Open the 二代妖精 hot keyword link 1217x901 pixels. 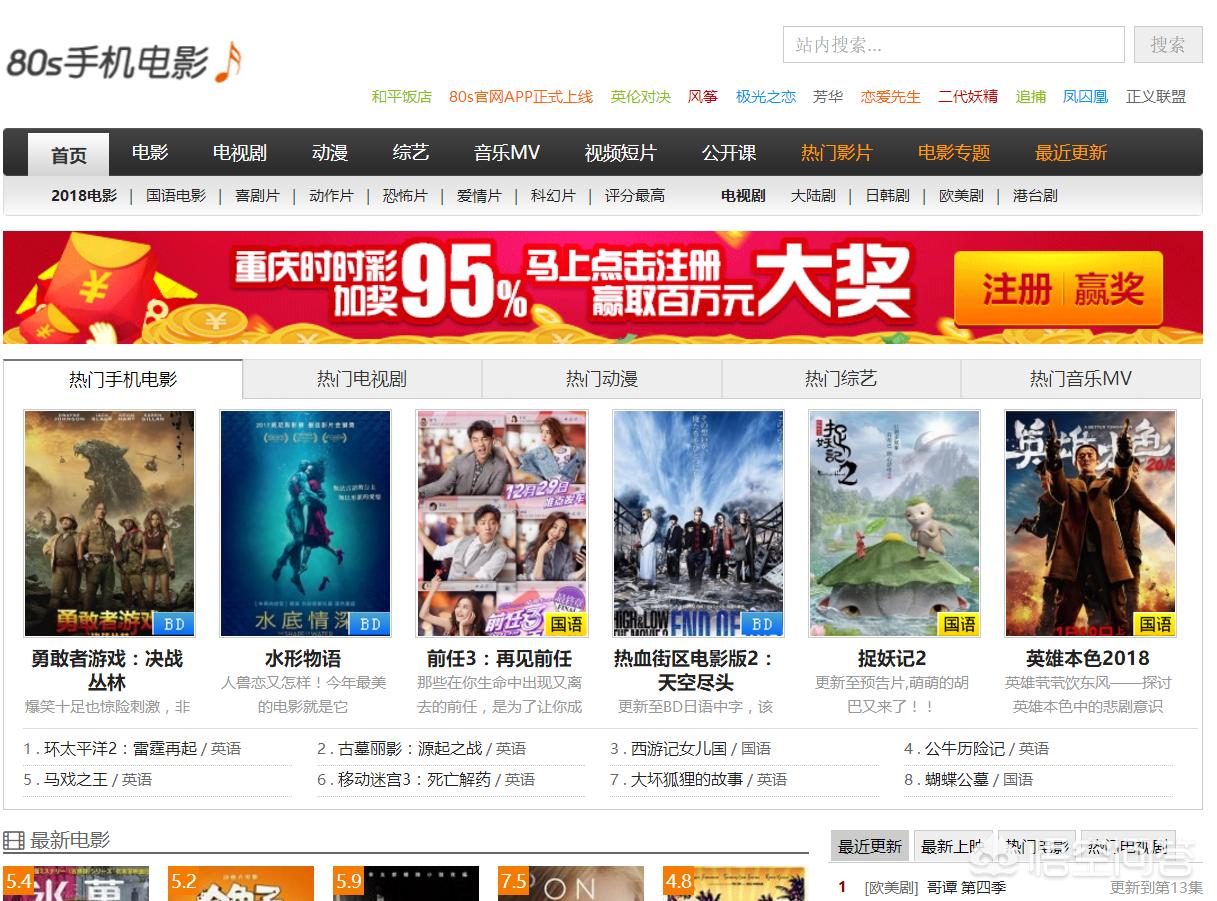(x=968, y=97)
